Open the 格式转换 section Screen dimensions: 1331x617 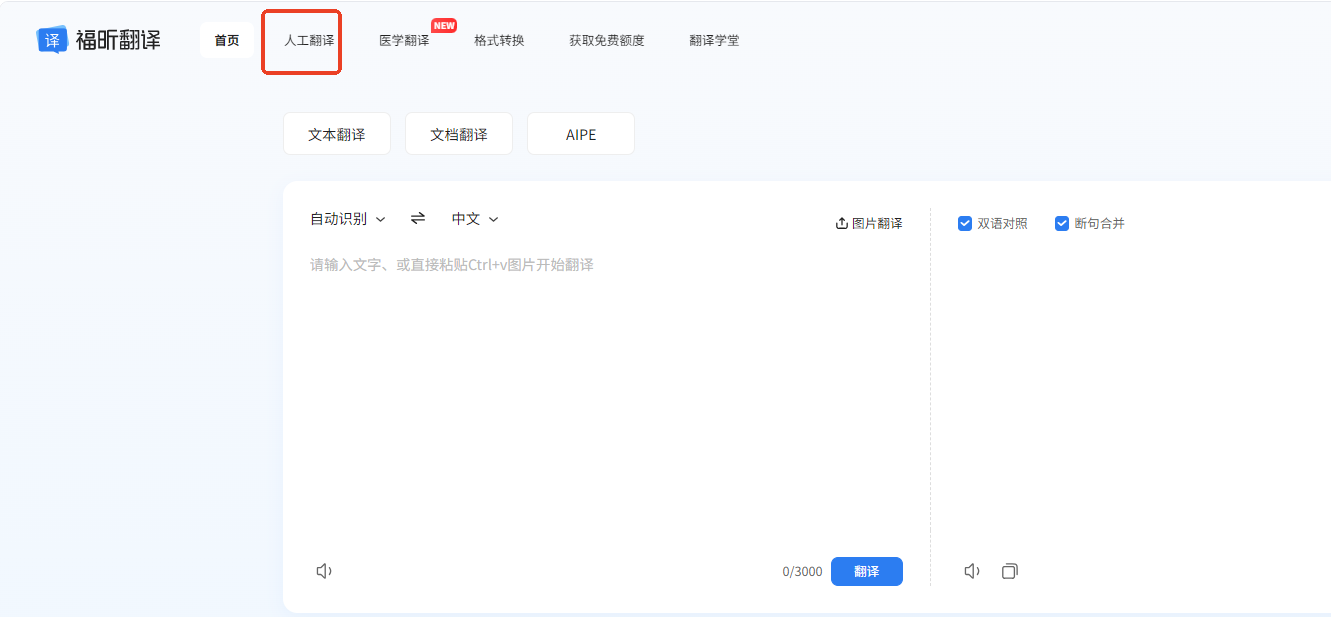(x=498, y=40)
